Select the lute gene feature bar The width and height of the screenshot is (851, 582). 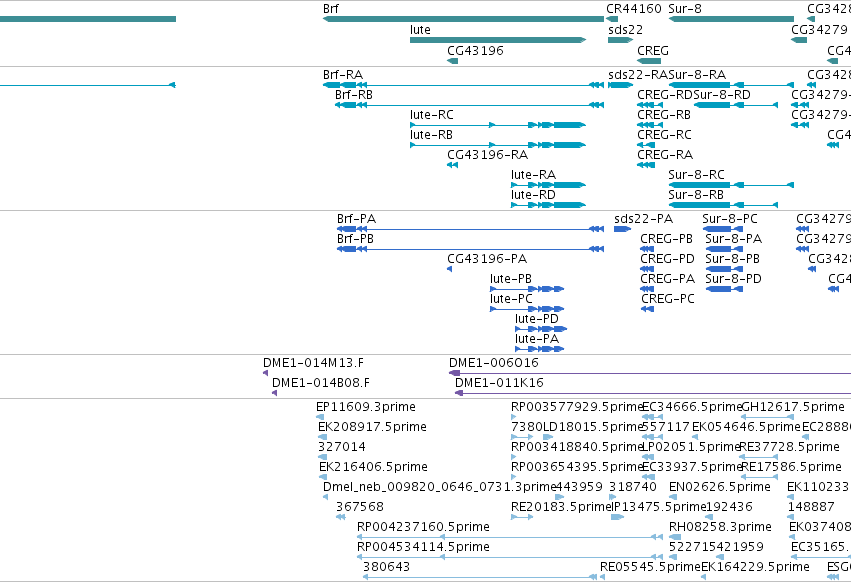pos(498,40)
